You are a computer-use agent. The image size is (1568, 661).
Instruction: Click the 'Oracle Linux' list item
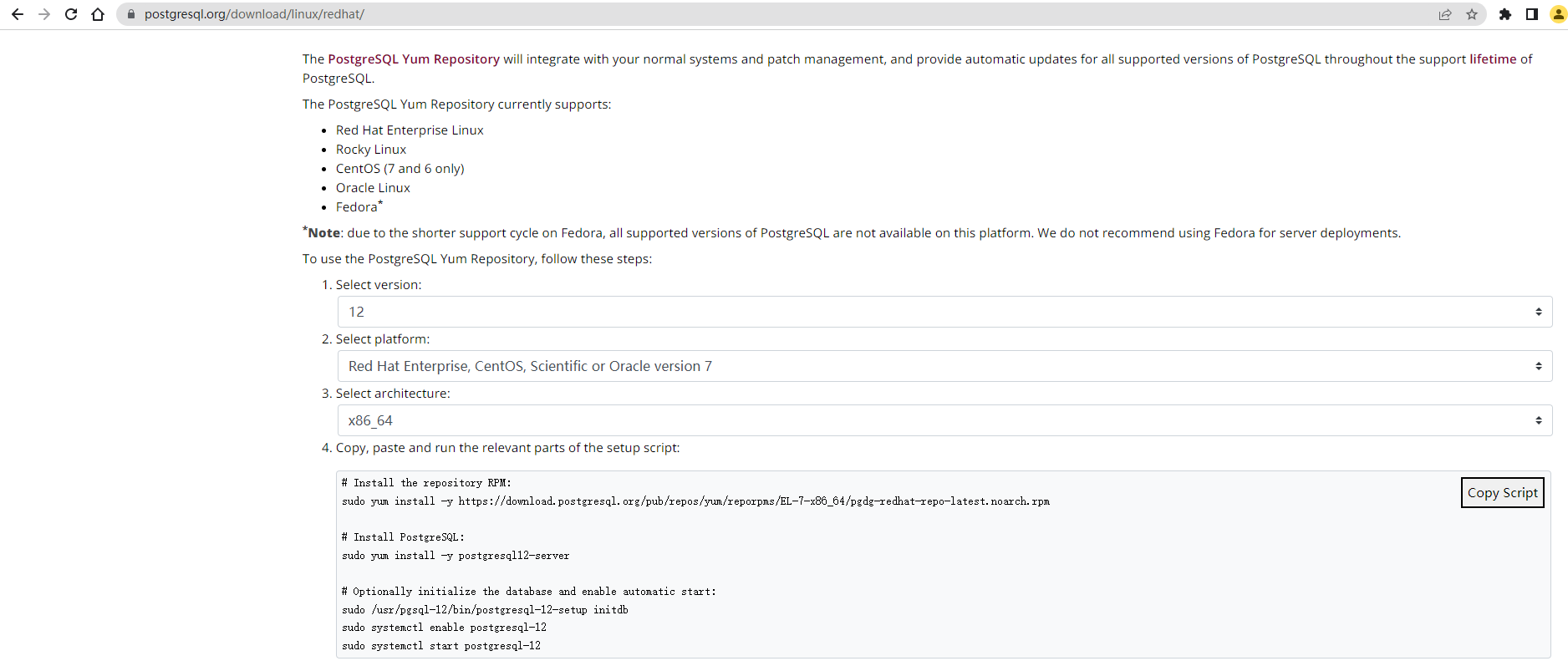click(373, 188)
